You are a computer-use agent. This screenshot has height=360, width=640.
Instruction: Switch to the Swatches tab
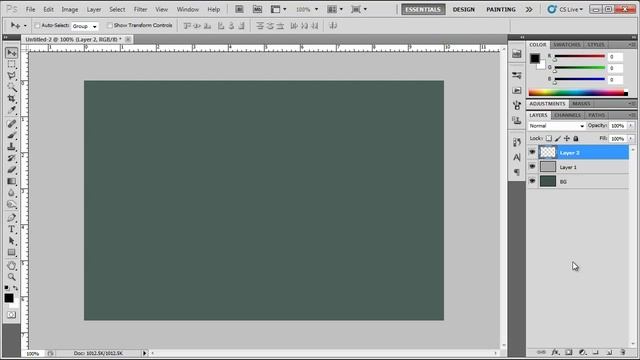pos(567,44)
